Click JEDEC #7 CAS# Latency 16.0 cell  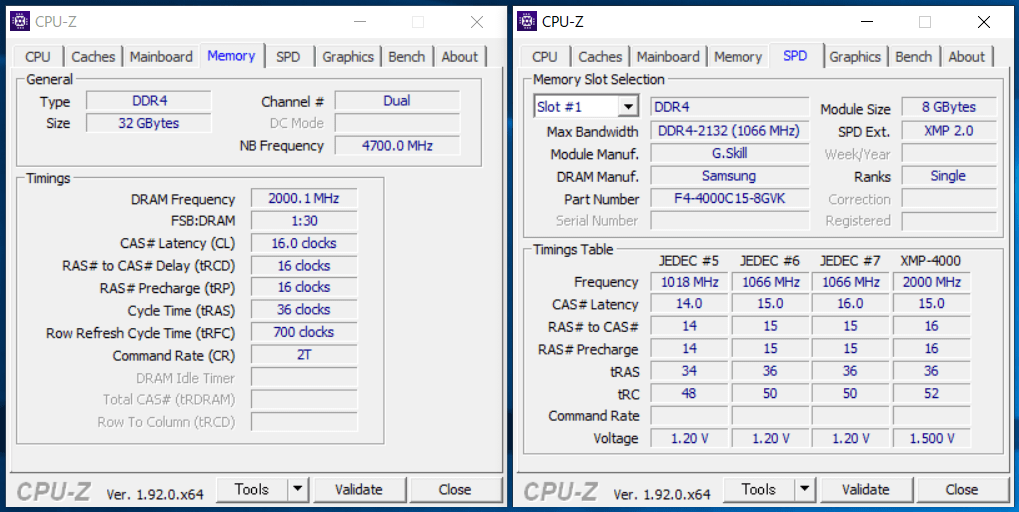click(850, 304)
